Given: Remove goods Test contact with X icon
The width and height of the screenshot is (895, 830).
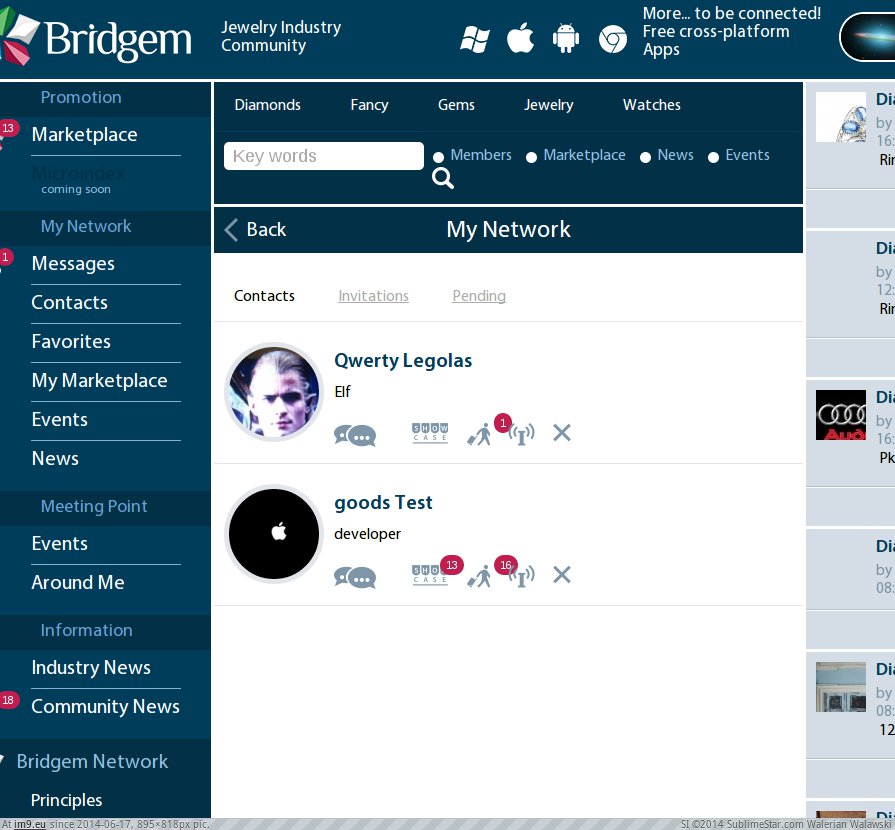Looking at the screenshot, I should point(562,575).
